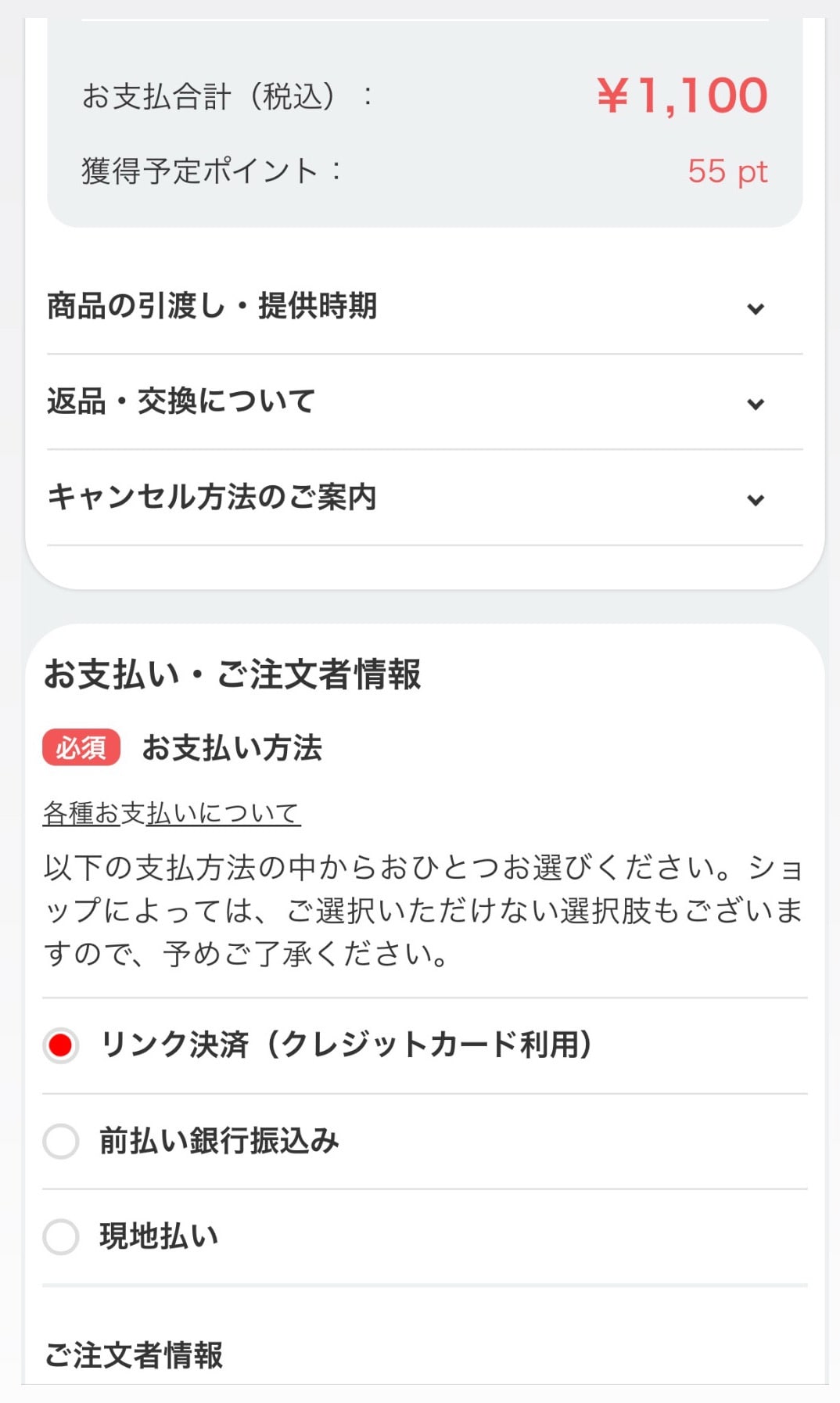Click the お支払い・ご注文者情報 heading
This screenshot has width=840, height=1403.
click(232, 675)
